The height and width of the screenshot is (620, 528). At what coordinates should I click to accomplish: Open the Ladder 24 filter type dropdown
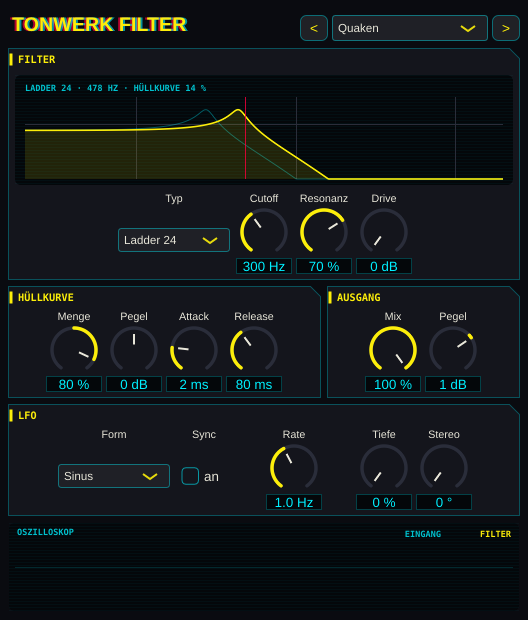(174, 240)
